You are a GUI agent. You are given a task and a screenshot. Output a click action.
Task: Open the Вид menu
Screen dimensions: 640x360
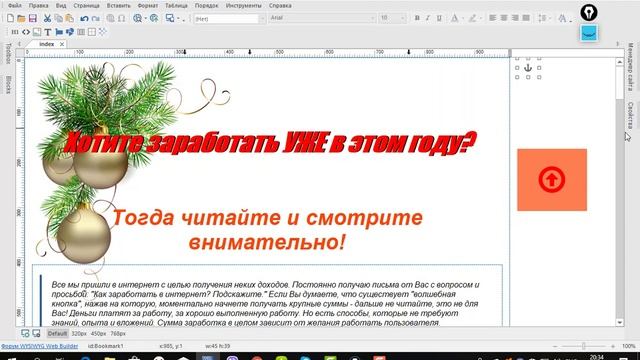click(61, 6)
